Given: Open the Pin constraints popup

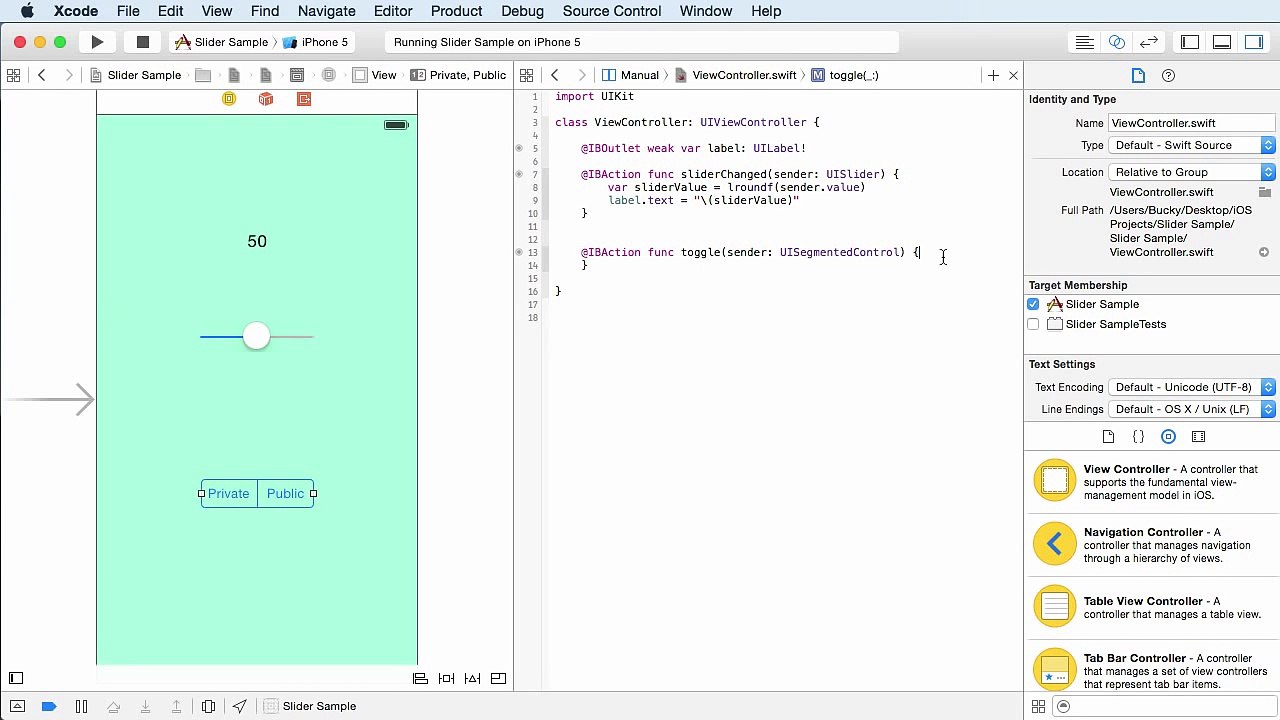Looking at the screenshot, I should click(447, 679).
